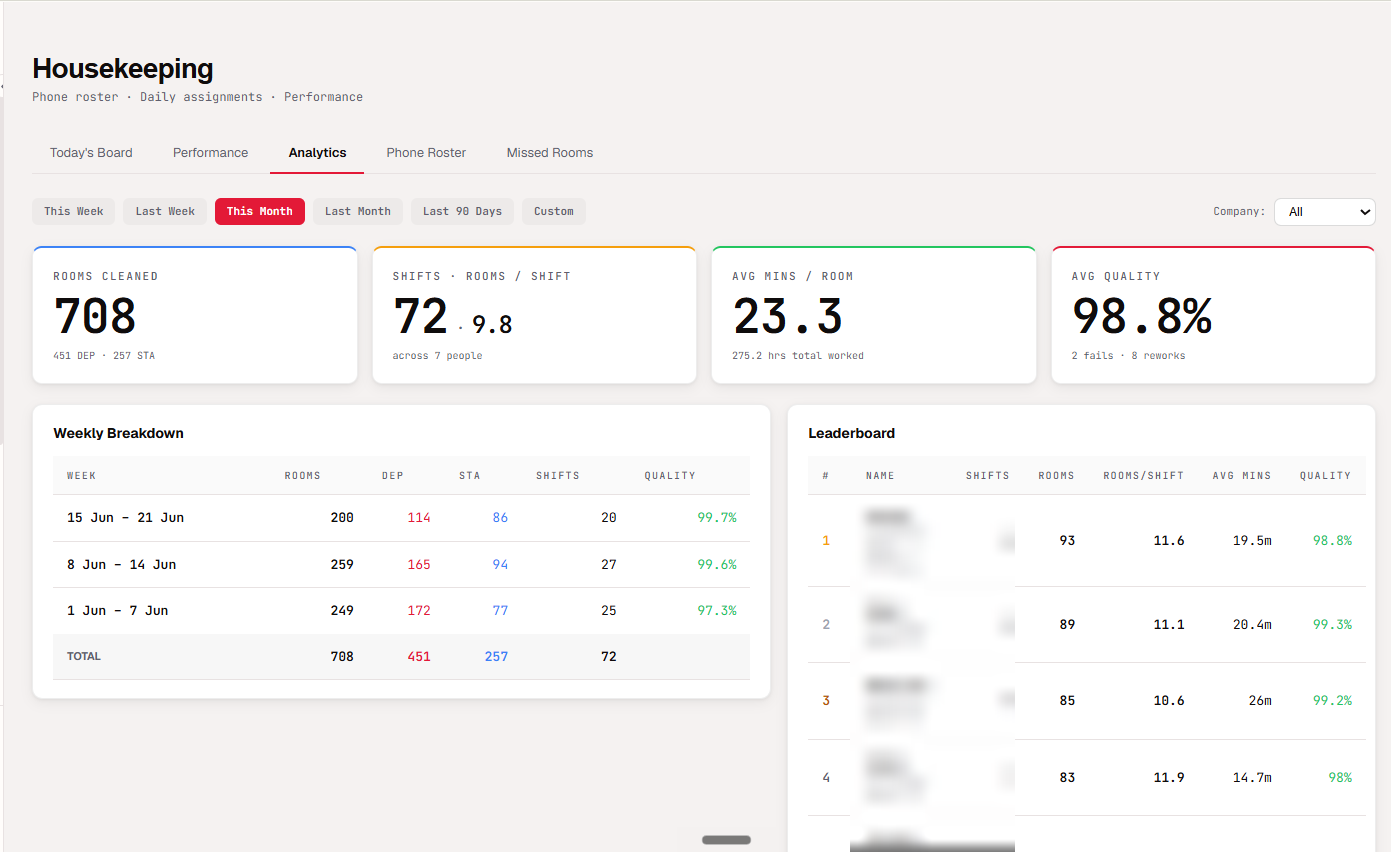Click rooms value 249
This screenshot has height=852, width=1391.
point(342,610)
